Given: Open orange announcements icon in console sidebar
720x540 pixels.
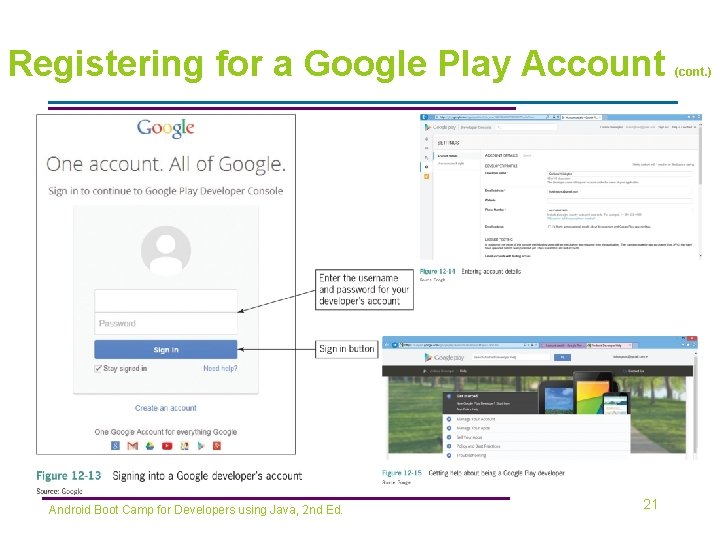Looking at the screenshot, I should [x=427, y=176].
